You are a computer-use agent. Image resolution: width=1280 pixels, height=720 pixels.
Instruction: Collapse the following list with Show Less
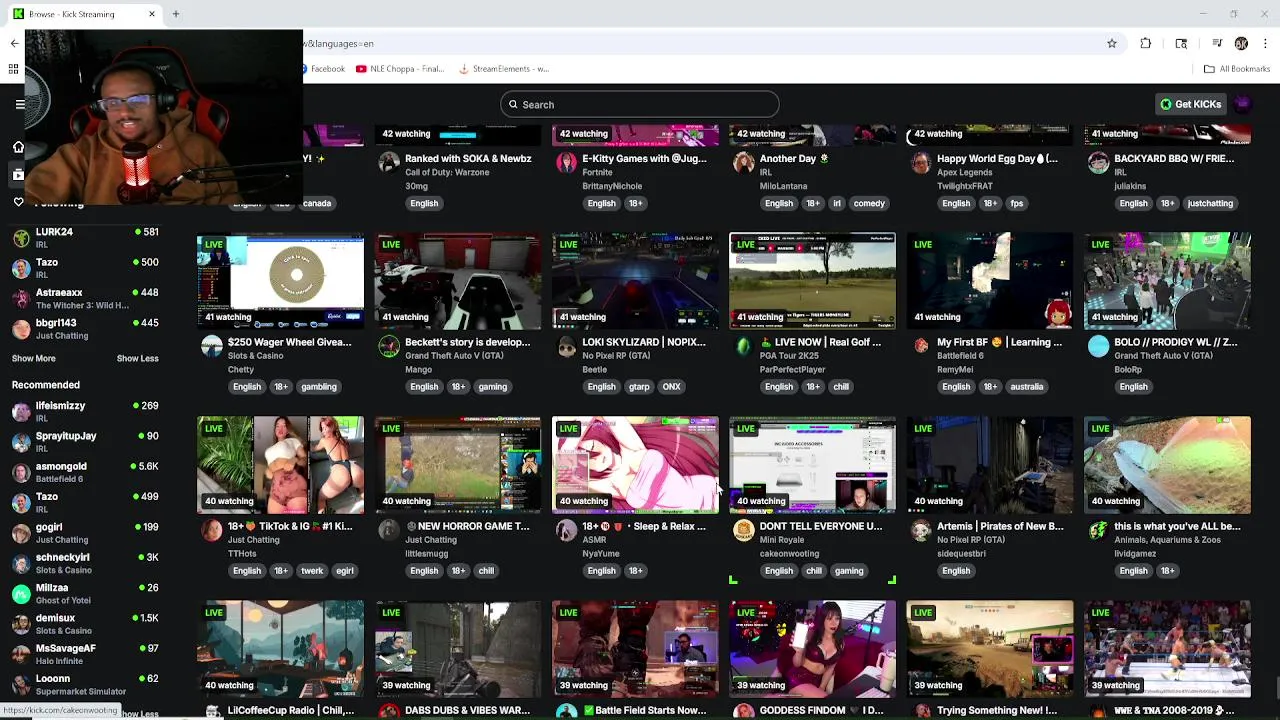(137, 358)
